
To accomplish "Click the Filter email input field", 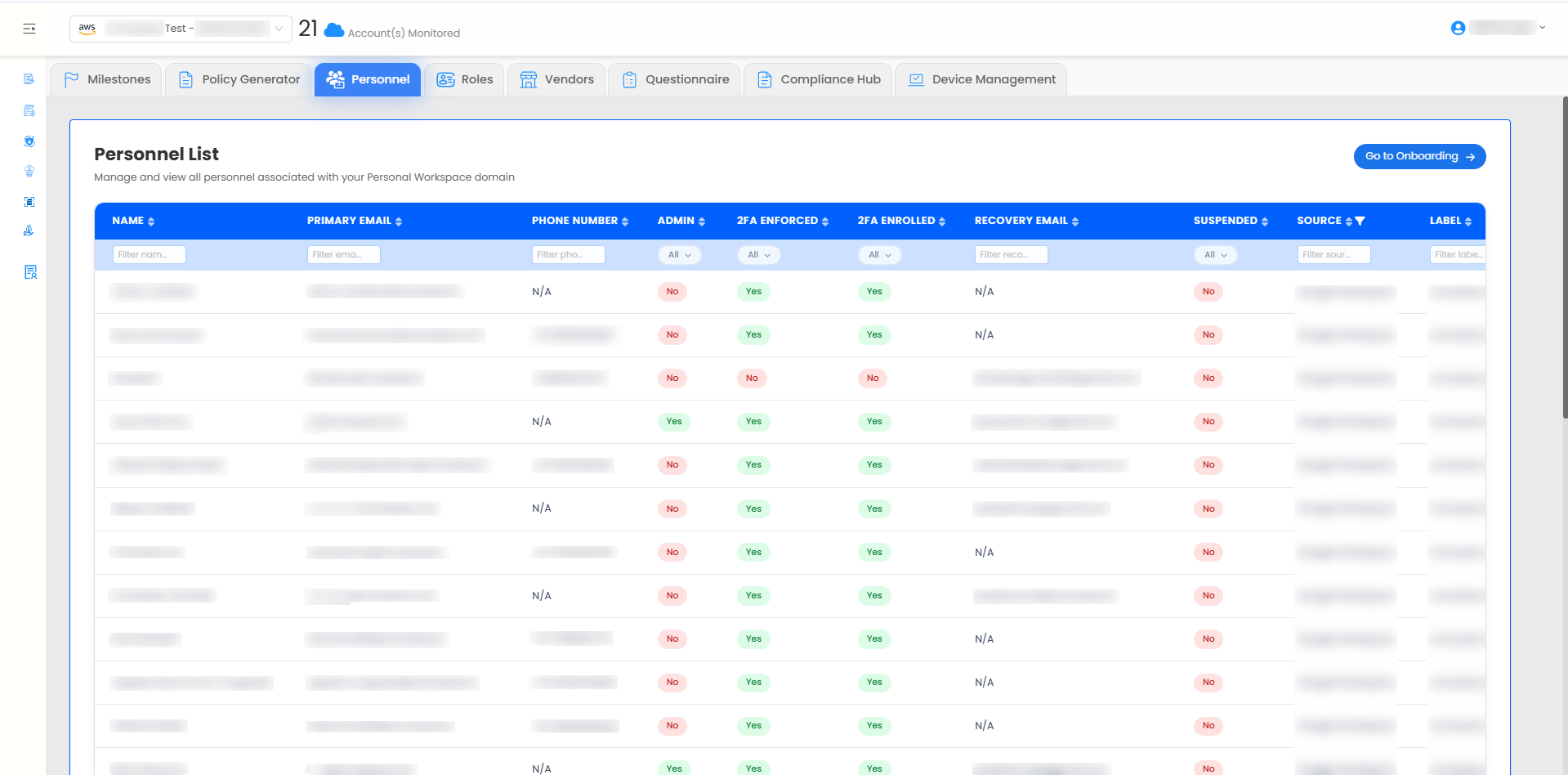I will 343,255.
